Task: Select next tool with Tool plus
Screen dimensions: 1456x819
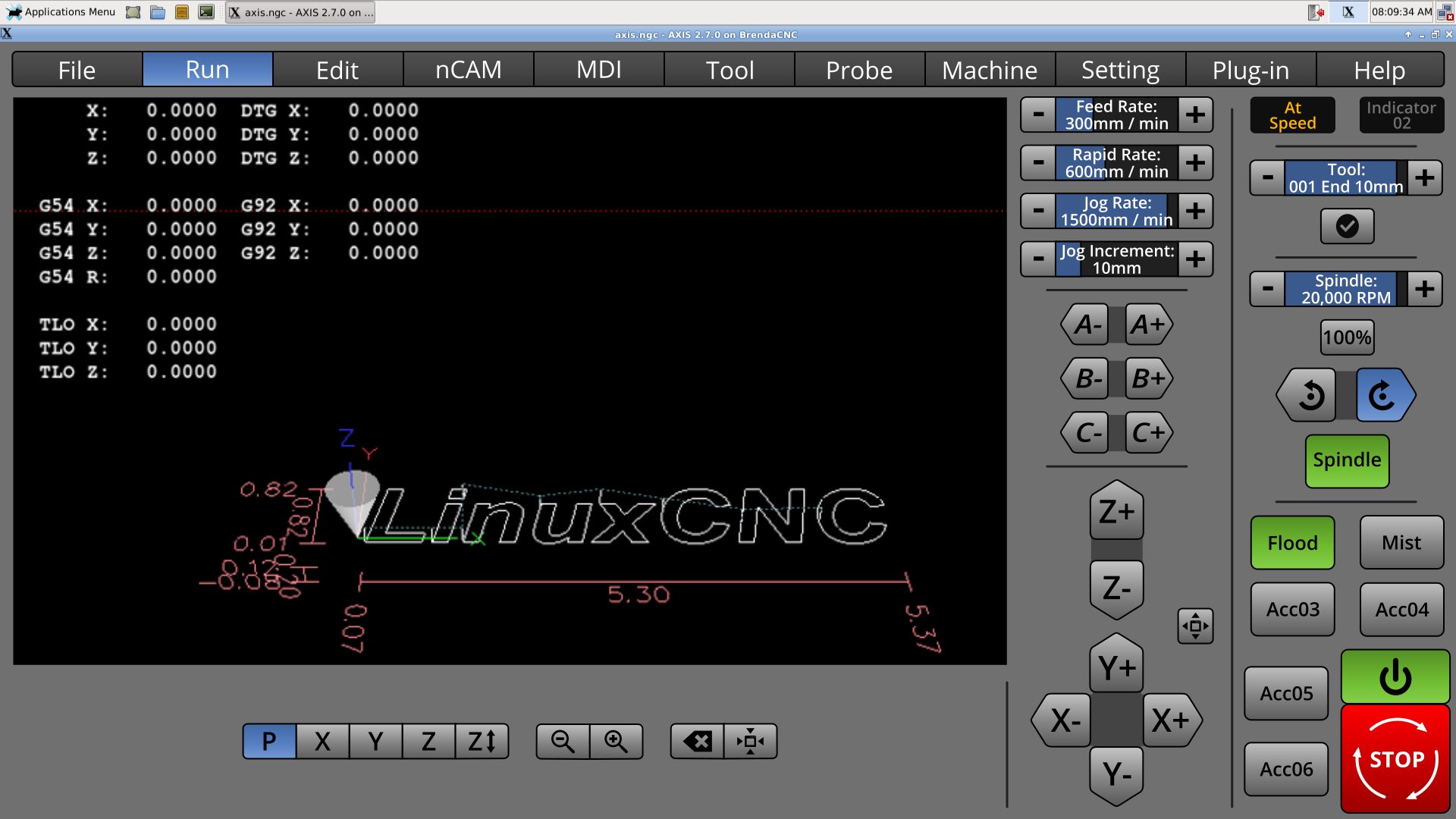Action: pyautogui.click(x=1425, y=178)
